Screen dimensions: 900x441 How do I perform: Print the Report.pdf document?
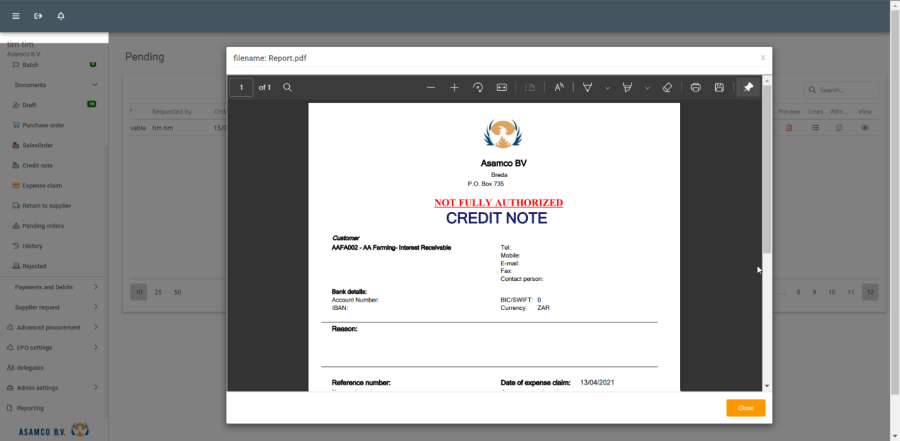[696, 88]
